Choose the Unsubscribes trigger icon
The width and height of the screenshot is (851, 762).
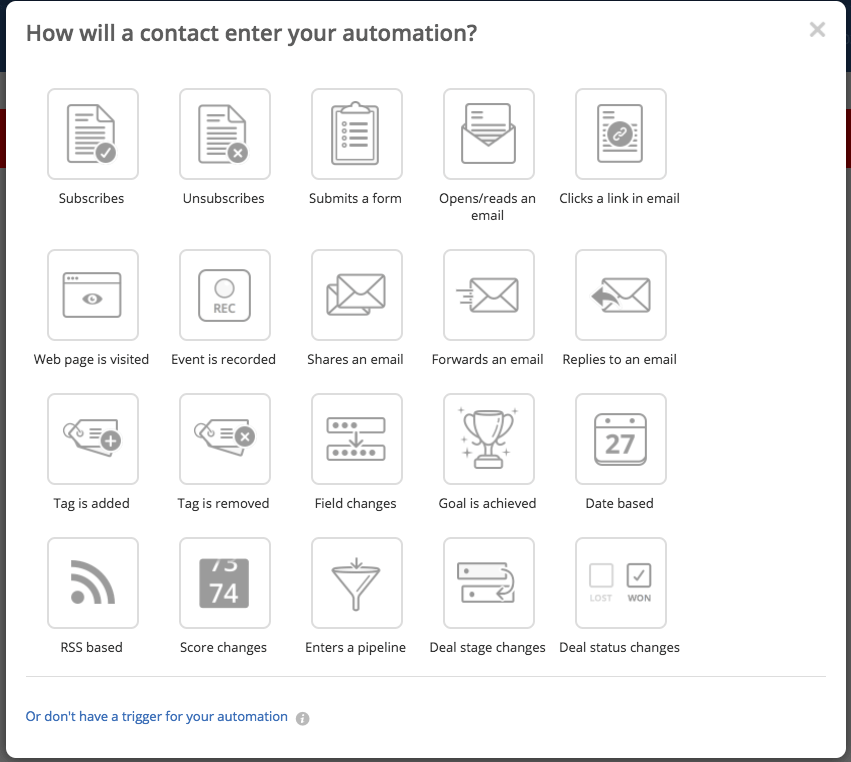[x=225, y=134]
